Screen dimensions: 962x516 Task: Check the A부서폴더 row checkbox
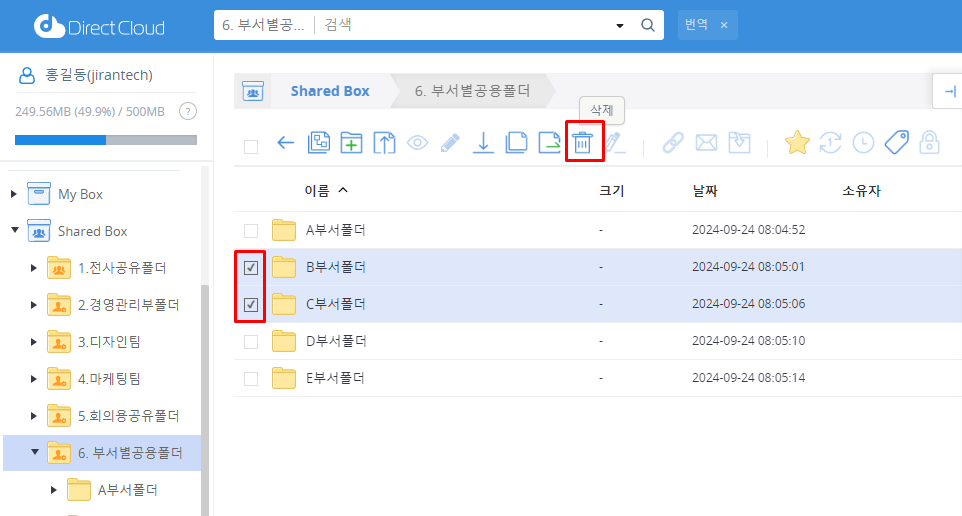pos(251,231)
